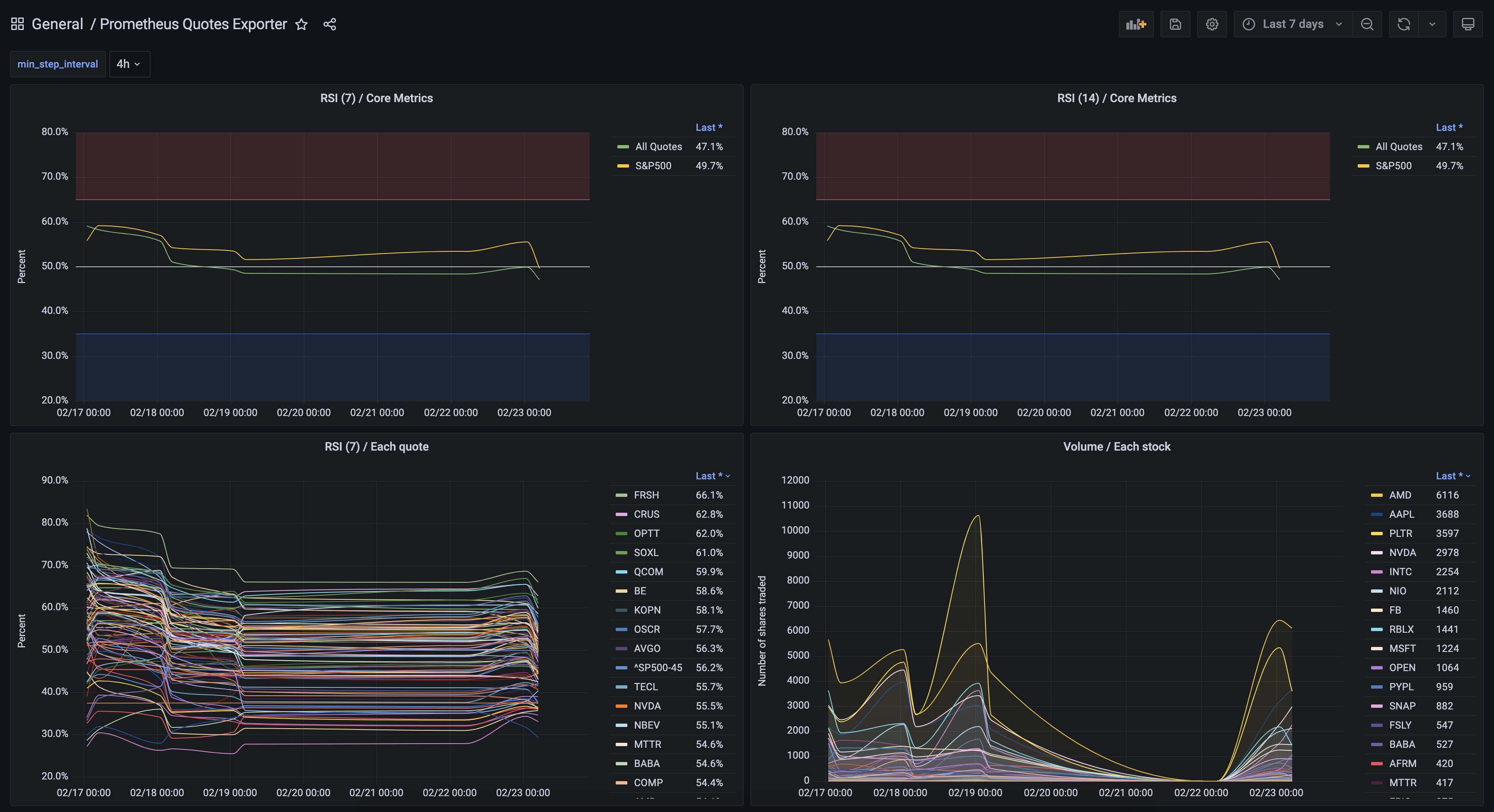This screenshot has width=1494, height=812.
Task: Select PYPL in the Volume legend
Action: [x=1401, y=687]
